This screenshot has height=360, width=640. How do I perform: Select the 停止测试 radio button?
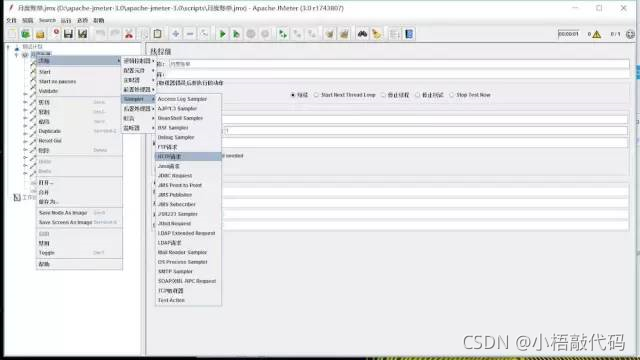[417, 95]
